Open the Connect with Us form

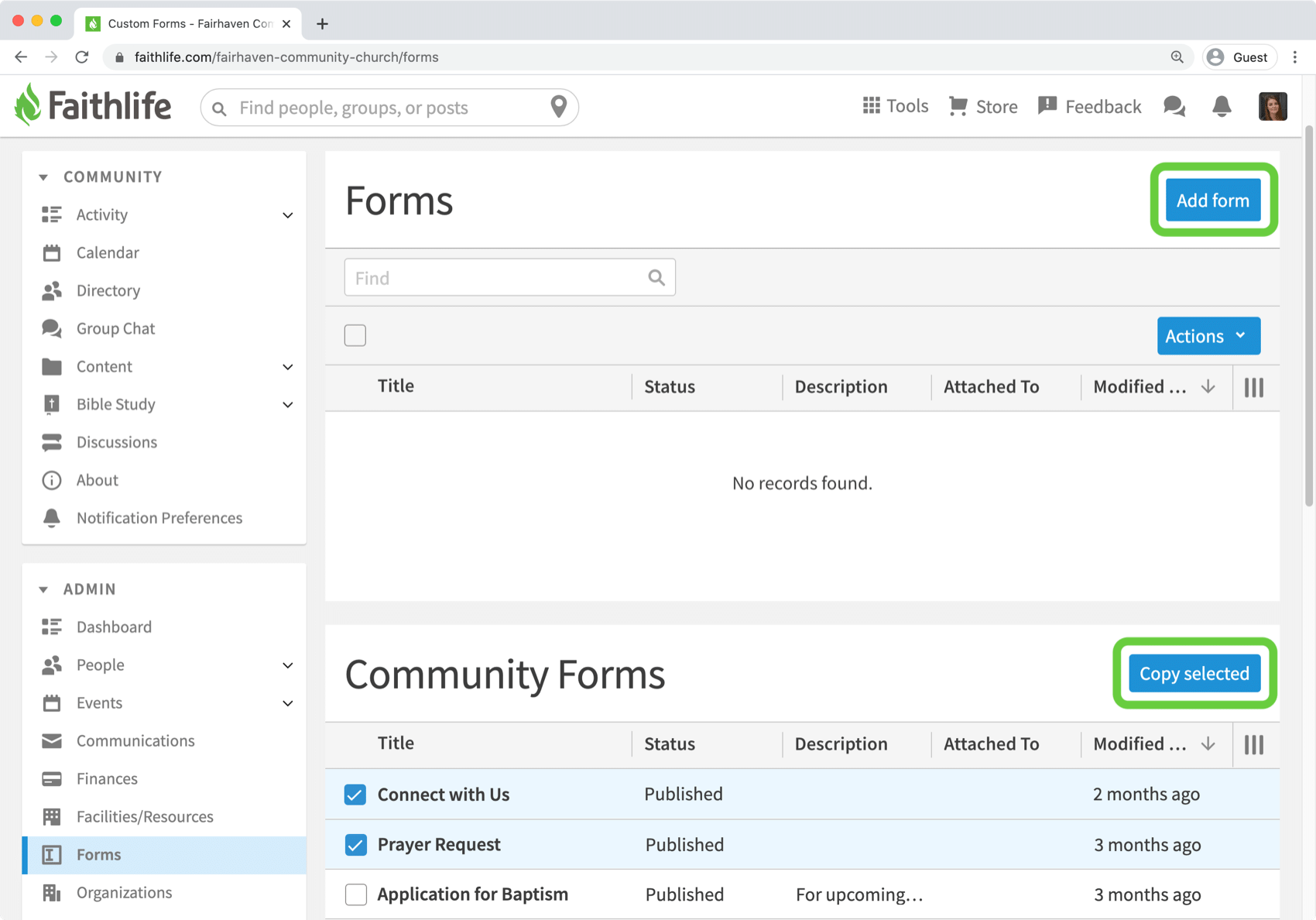click(444, 795)
